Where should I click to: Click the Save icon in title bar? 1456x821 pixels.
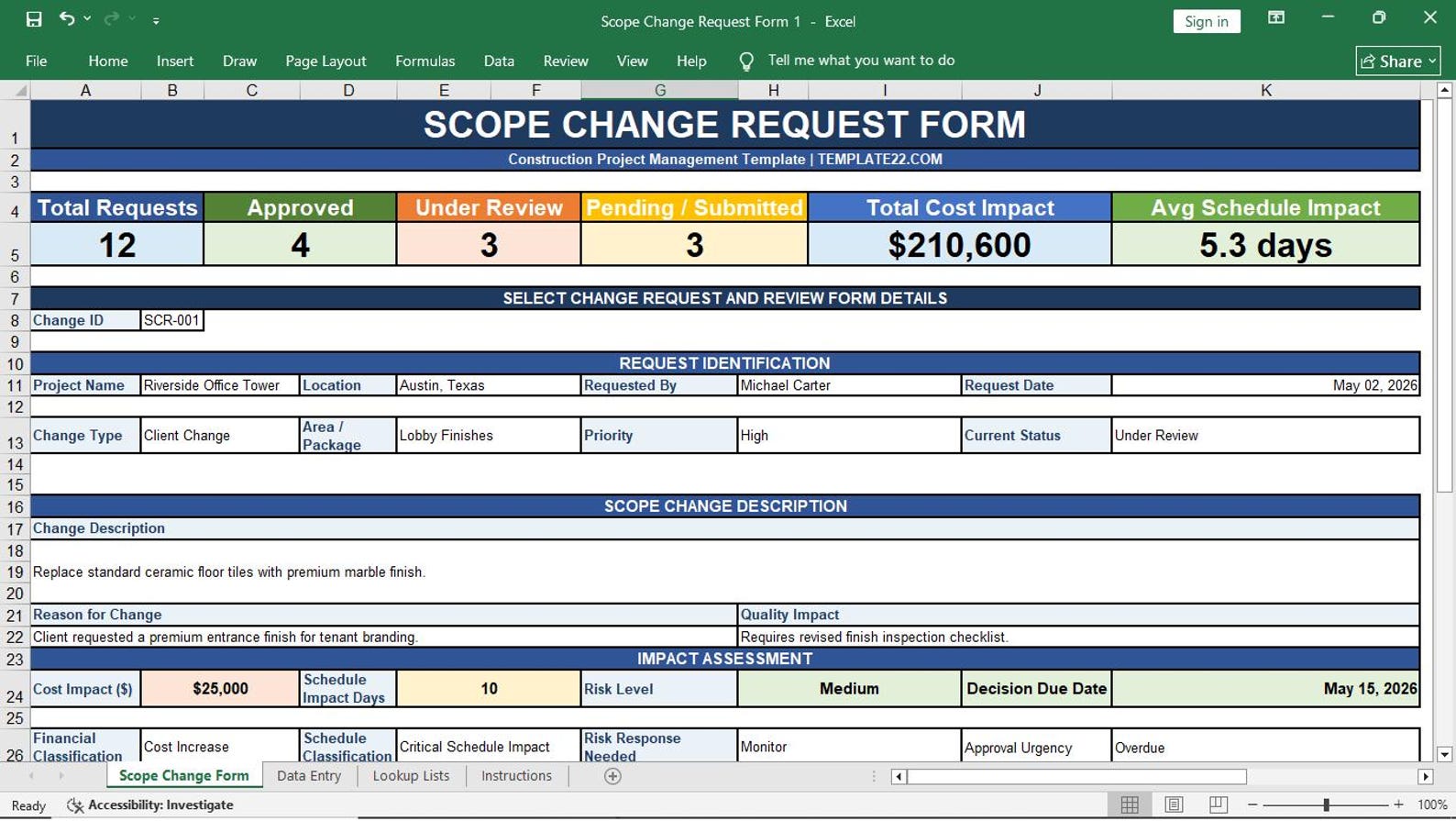(x=34, y=19)
